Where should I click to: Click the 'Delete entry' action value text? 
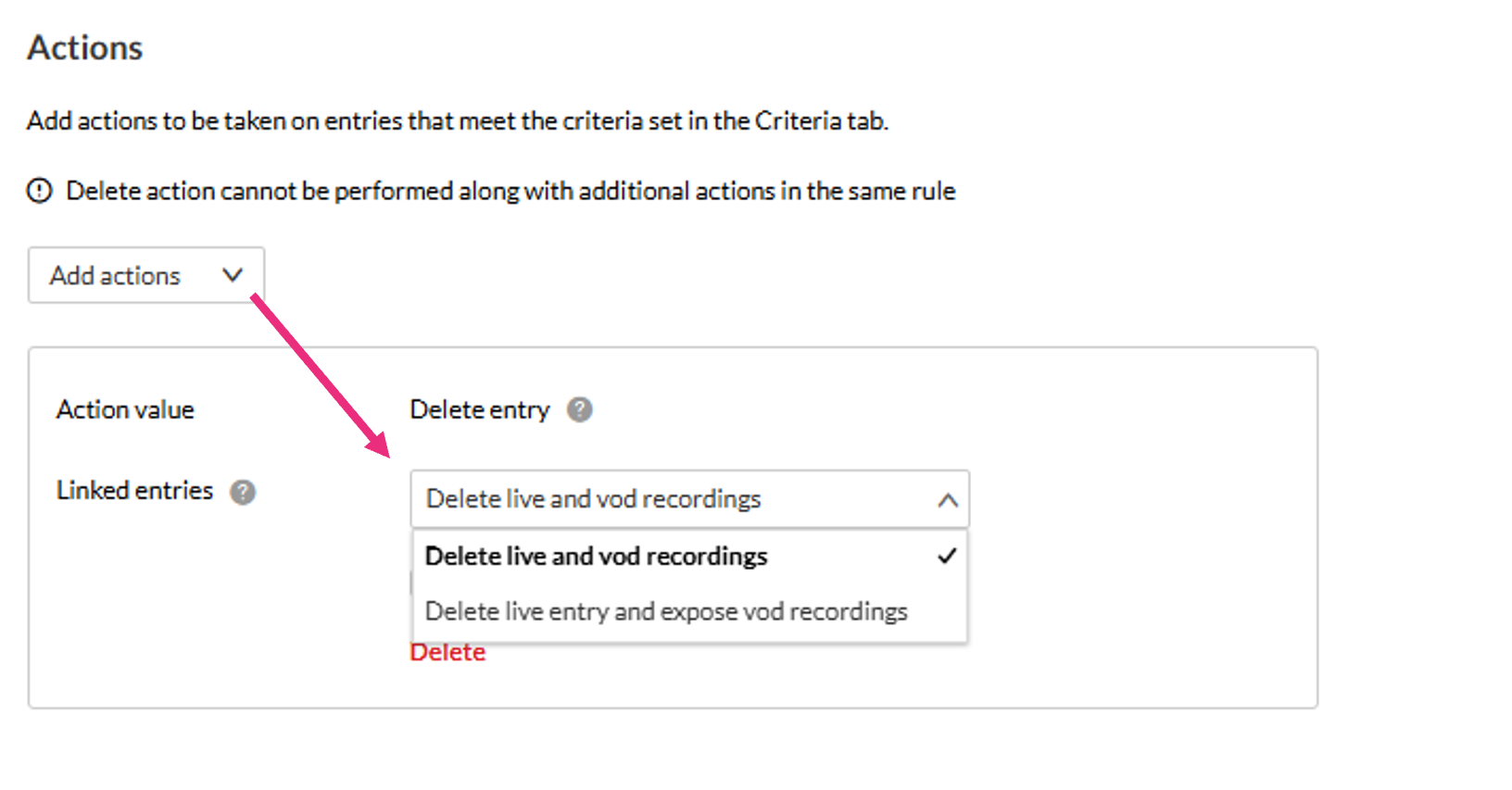click(479, 409)
